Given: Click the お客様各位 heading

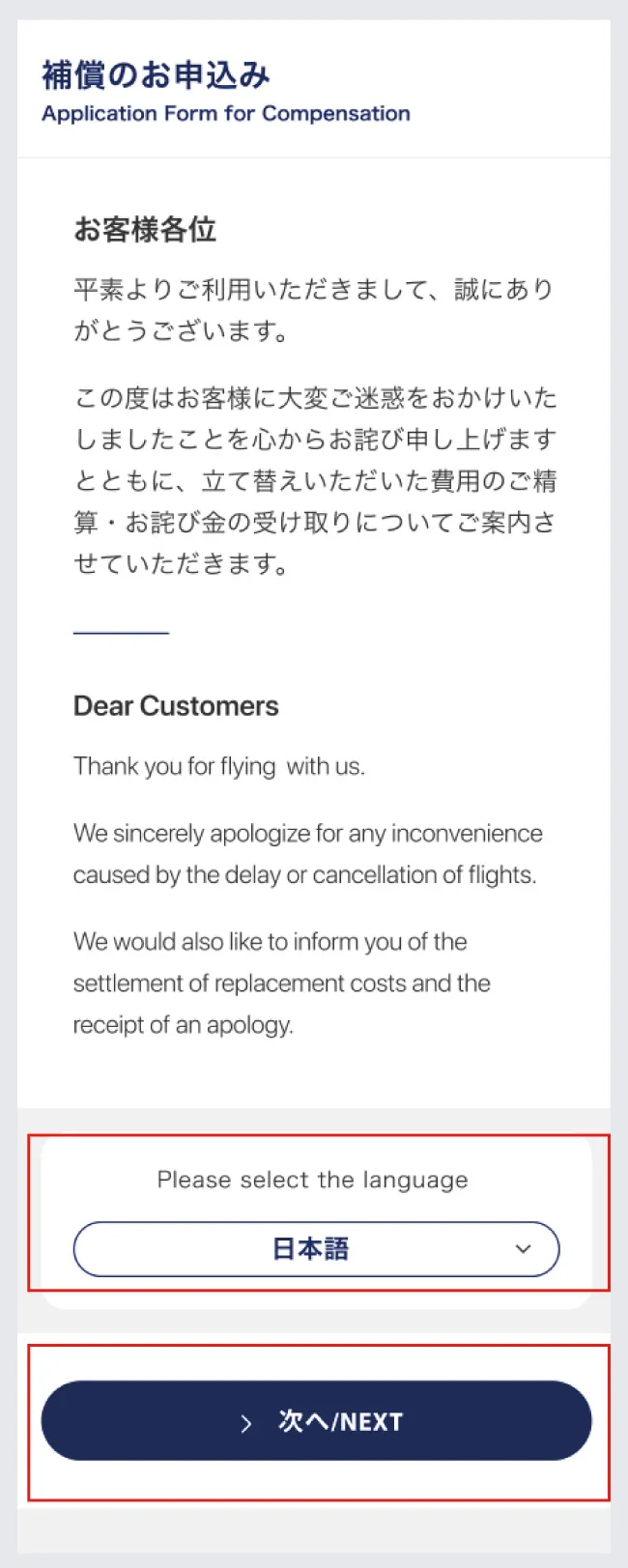Looking at the screenshot, I should 145,230.
